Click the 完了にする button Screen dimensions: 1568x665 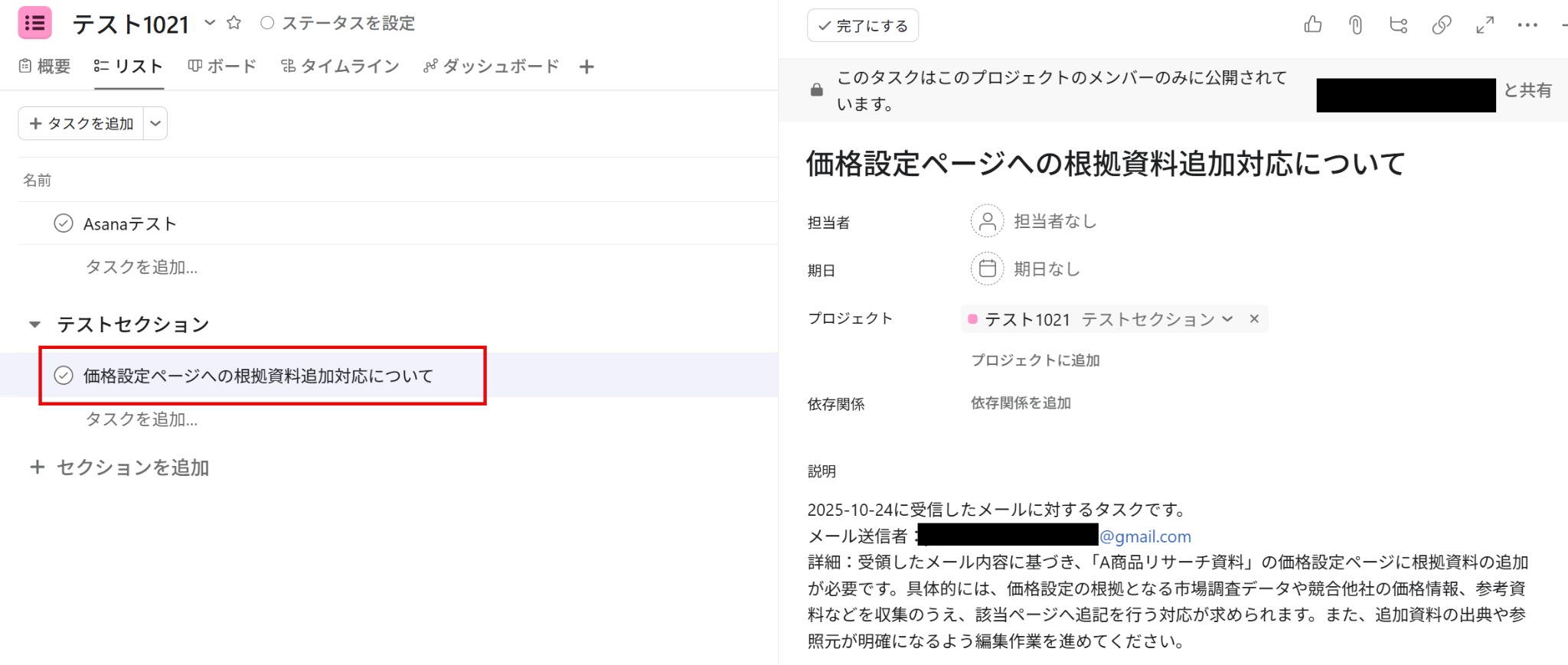[x=863, y=25]
